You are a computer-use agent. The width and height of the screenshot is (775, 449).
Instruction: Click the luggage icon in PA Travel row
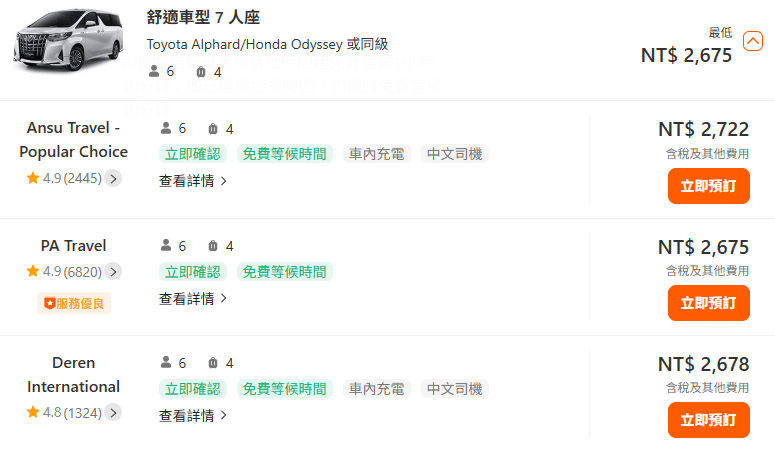pyautogui.click(x=213, y=246)
